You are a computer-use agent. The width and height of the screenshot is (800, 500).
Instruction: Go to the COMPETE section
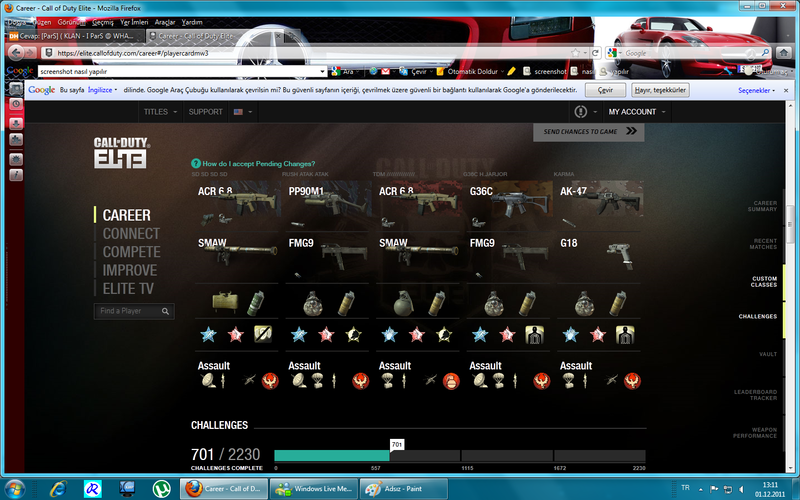tap(132, 252)
